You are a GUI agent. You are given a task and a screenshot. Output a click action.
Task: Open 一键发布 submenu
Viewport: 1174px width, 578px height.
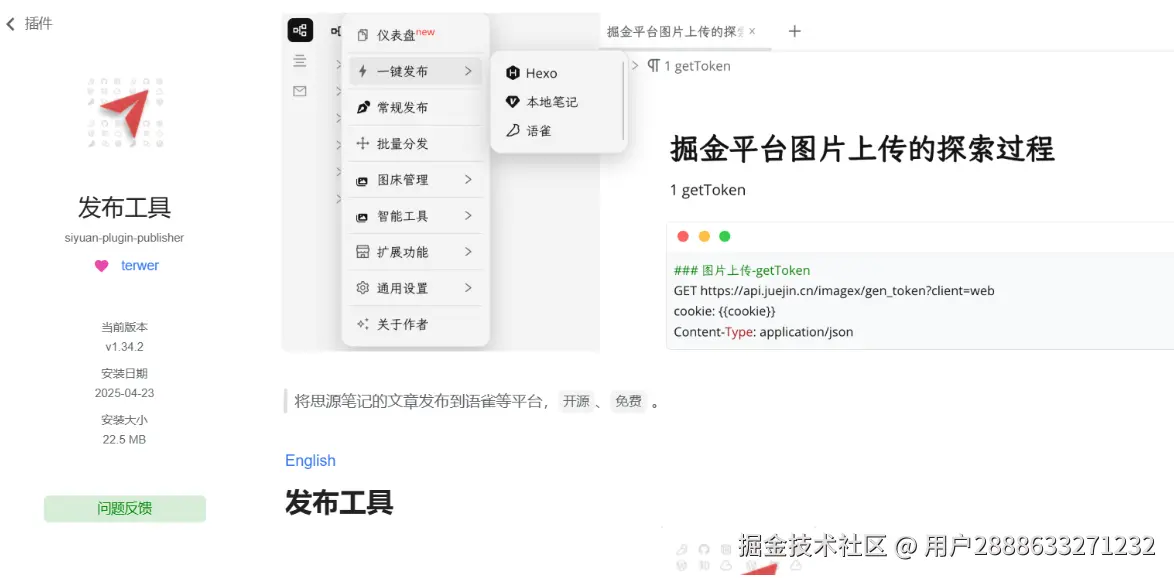tap(415, 71)
